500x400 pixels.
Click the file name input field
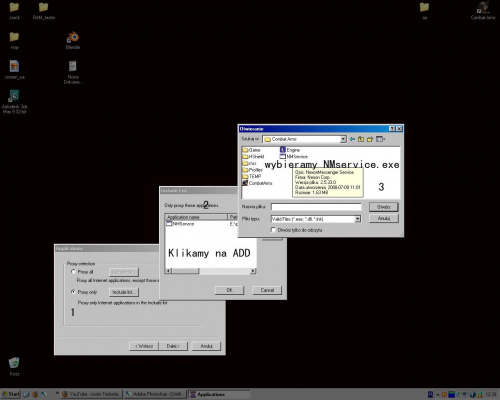316,207
